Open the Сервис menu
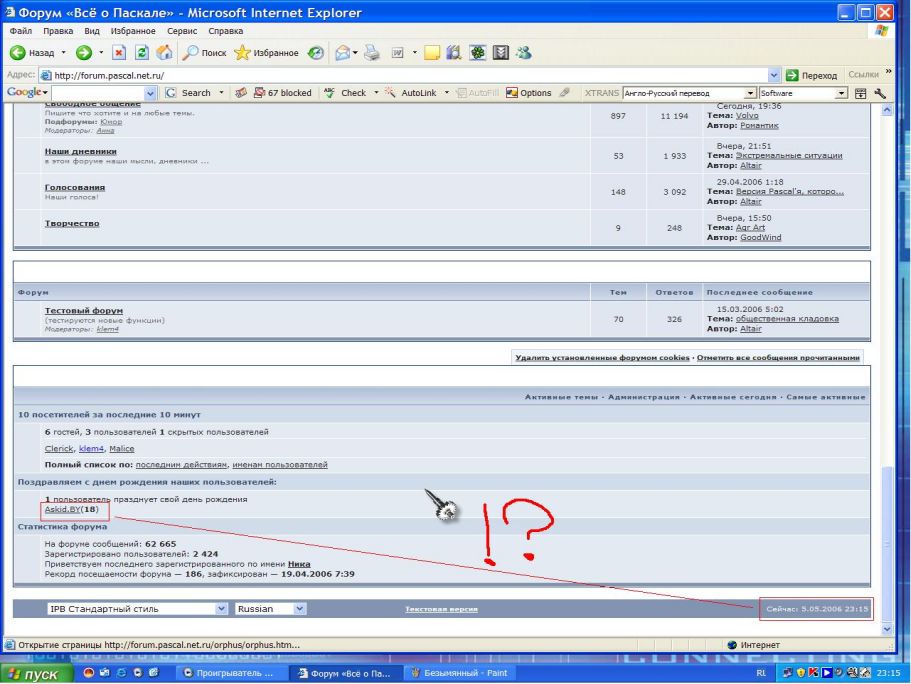 point(183,31)
